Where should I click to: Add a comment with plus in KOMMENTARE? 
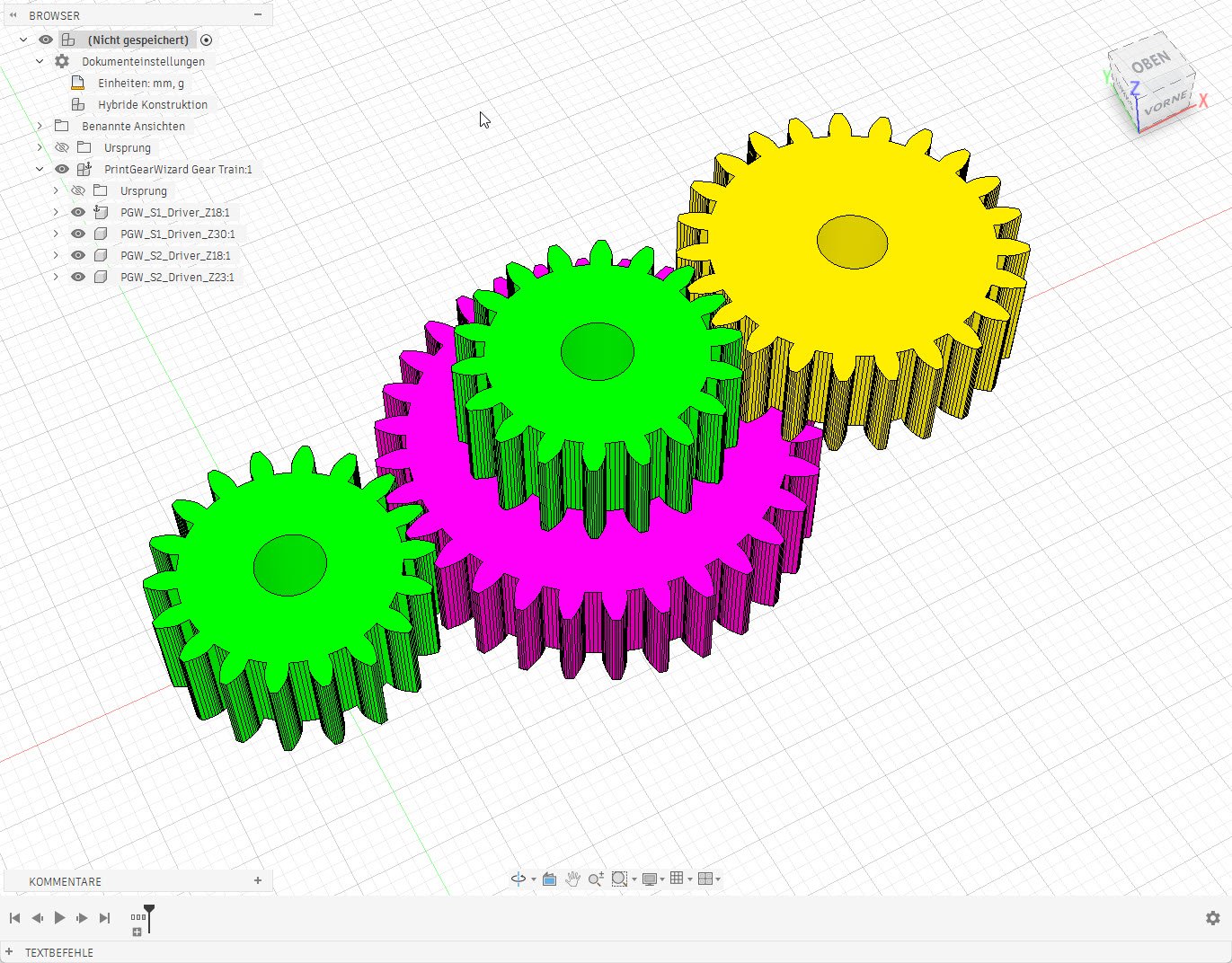(258, 880)
